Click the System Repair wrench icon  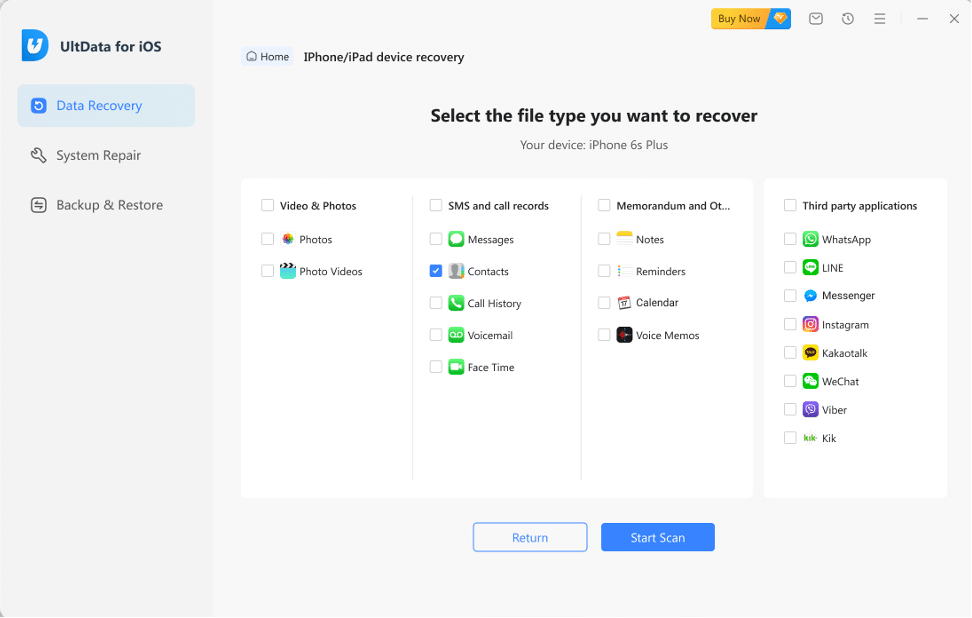[x=37, y=155]
